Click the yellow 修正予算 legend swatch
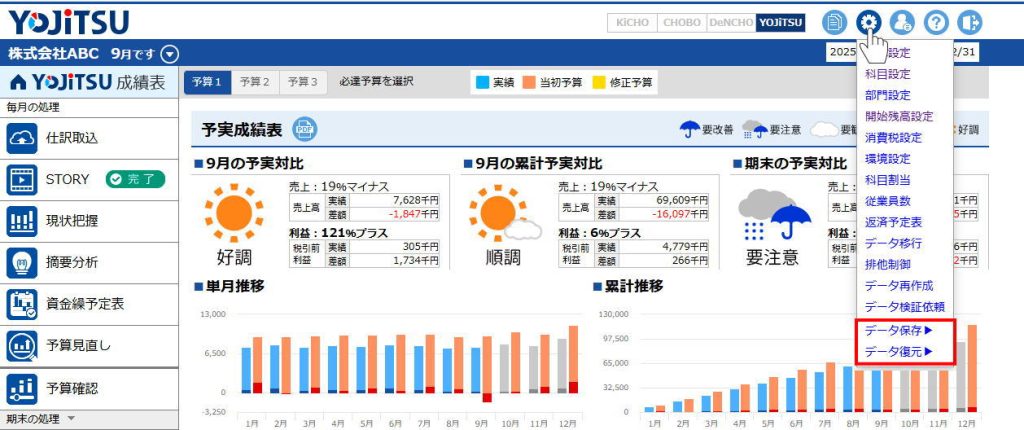The width and height of the screenshot is (1024, 430). [x=599, y=83]
